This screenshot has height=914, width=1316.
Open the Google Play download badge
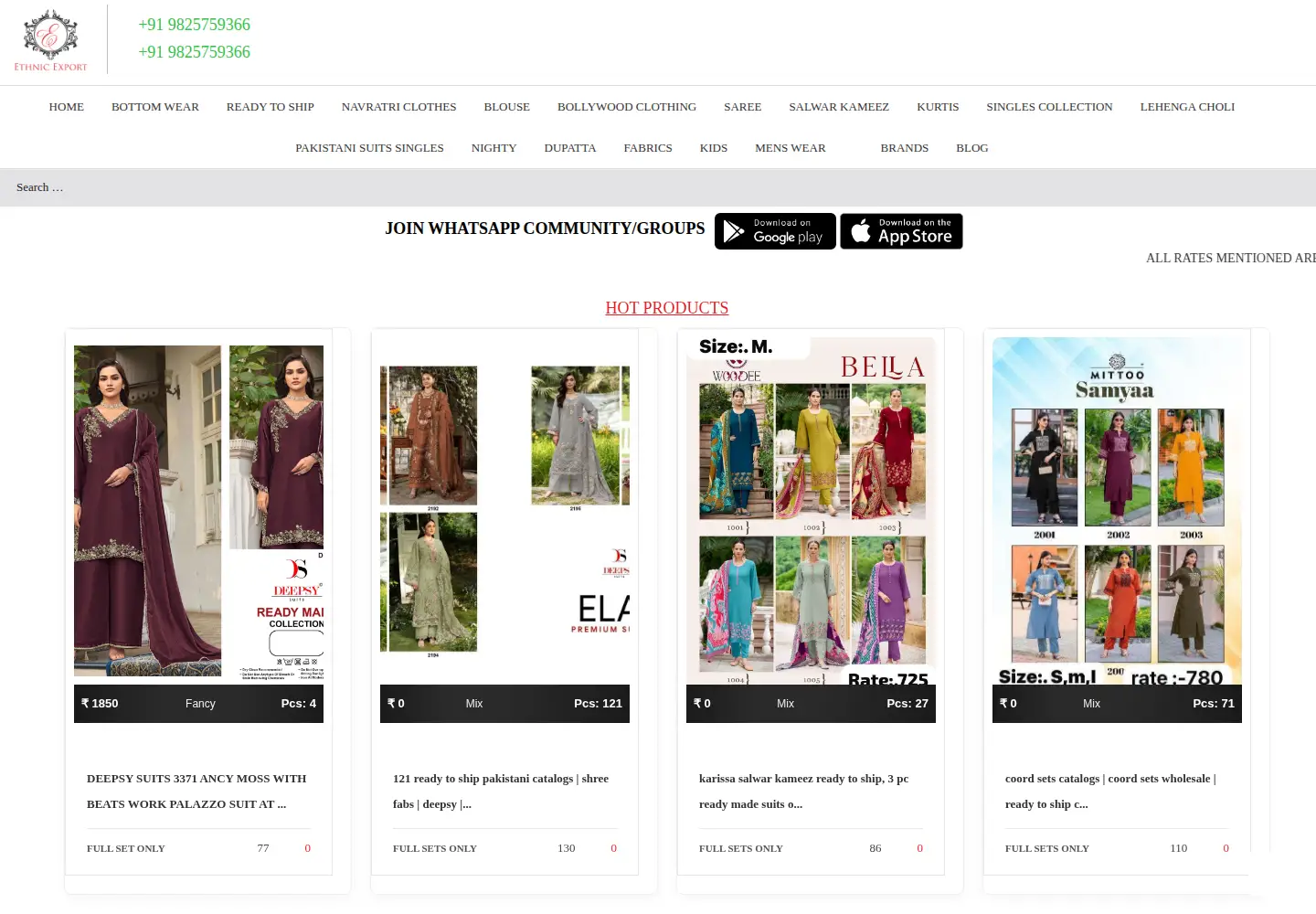(775, 231)
